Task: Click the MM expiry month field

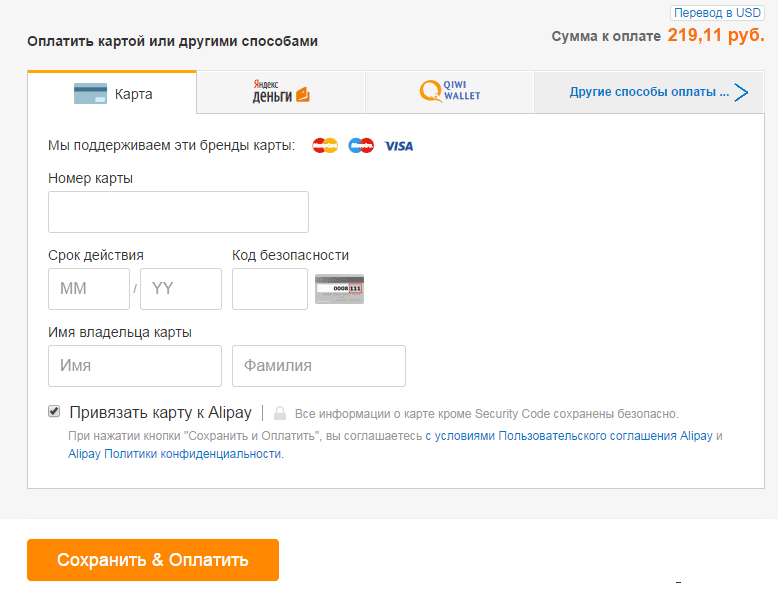Action: pos(89,289)
